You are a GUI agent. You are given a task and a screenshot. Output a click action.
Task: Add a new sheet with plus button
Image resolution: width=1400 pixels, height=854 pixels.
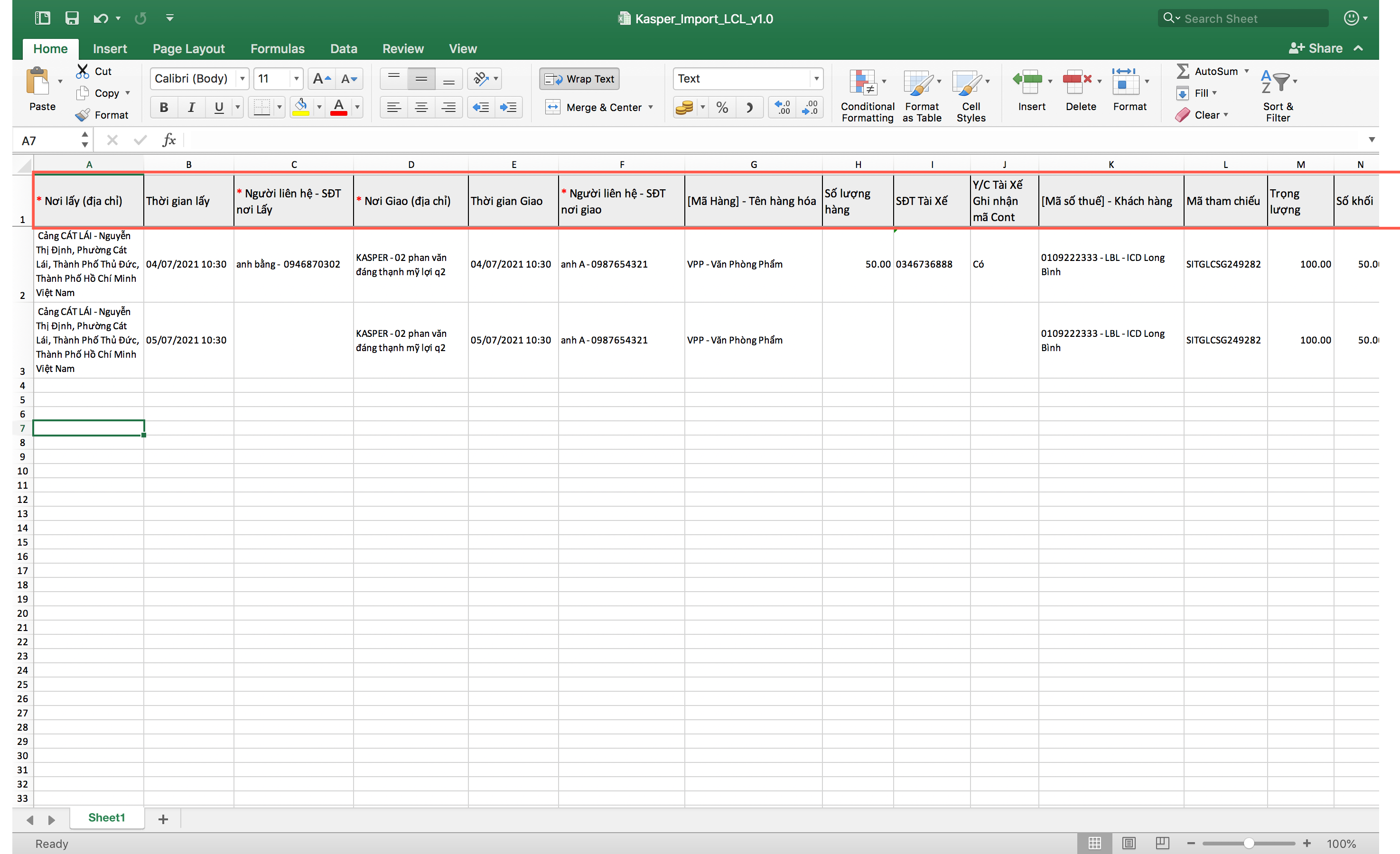(x=163, y=819)
